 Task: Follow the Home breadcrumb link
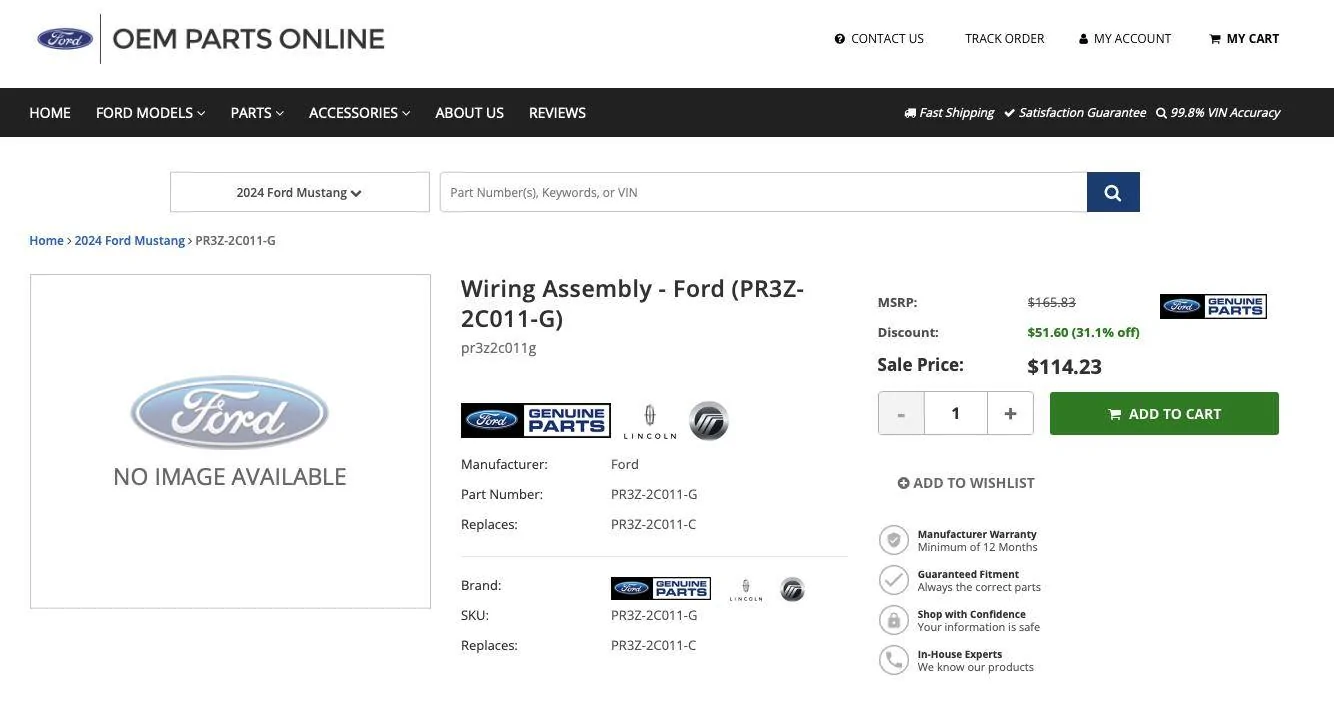coord(46,241)
